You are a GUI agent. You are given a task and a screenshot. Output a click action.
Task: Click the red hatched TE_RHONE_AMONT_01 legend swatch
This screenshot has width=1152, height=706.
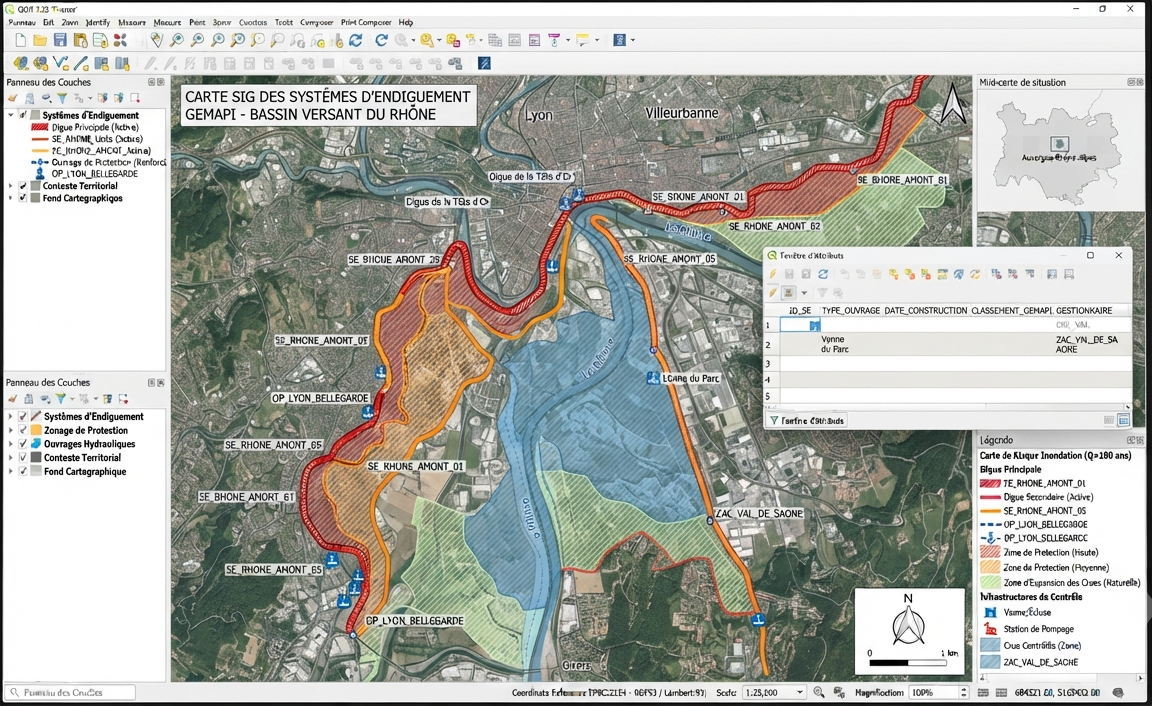click(990, 483)
